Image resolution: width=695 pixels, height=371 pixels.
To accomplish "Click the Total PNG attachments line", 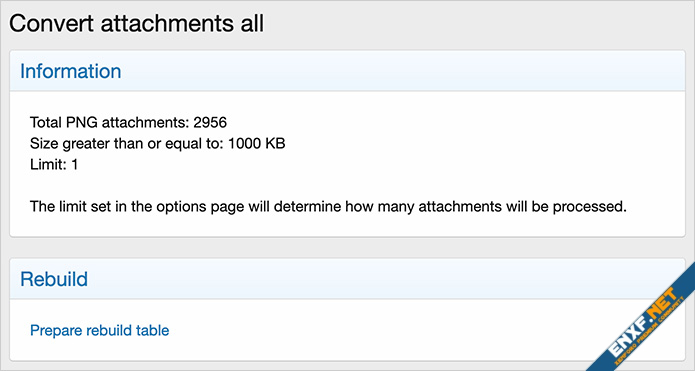I will click(128, 122).
